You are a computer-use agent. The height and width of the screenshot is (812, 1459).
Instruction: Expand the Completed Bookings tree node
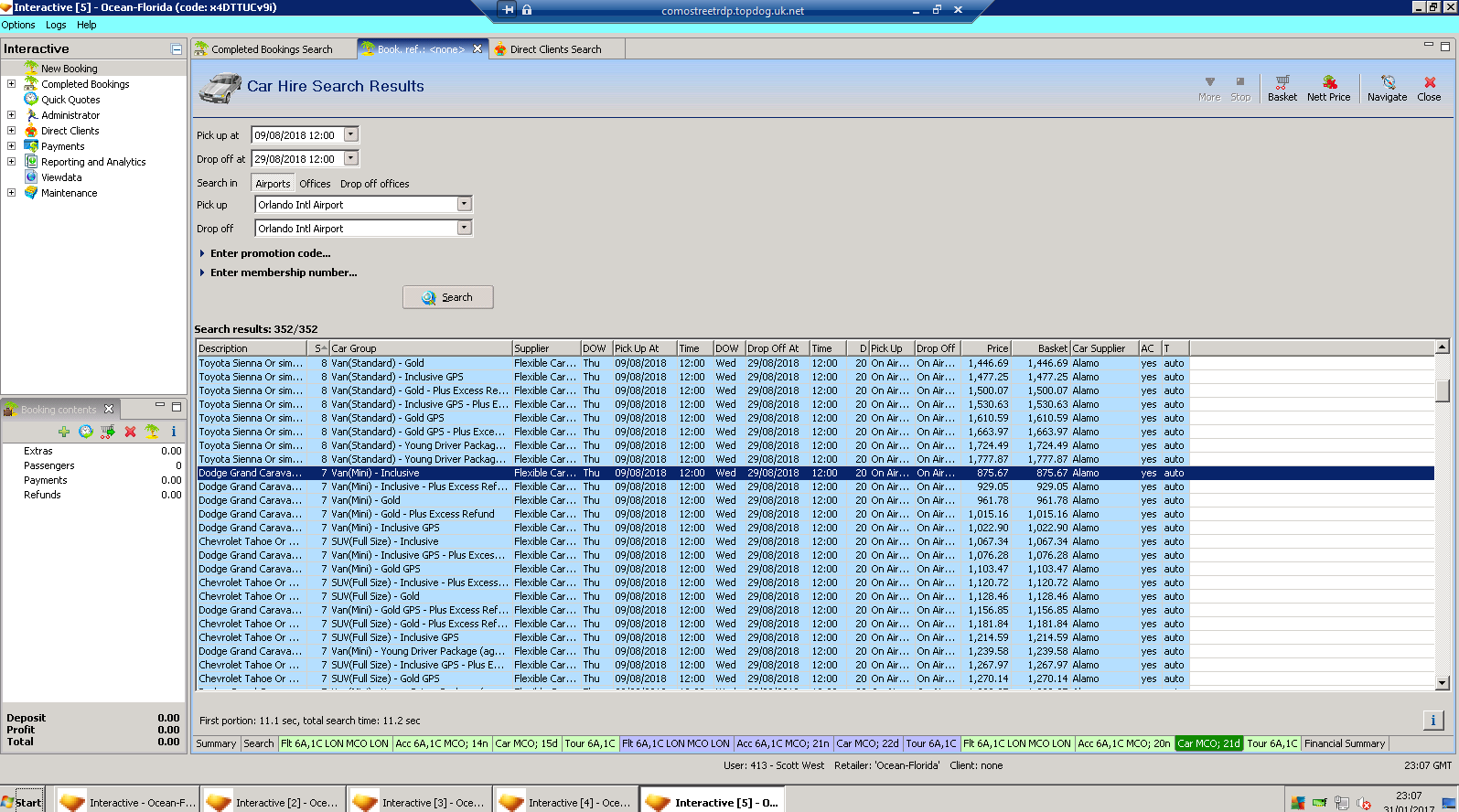(11, 84)
